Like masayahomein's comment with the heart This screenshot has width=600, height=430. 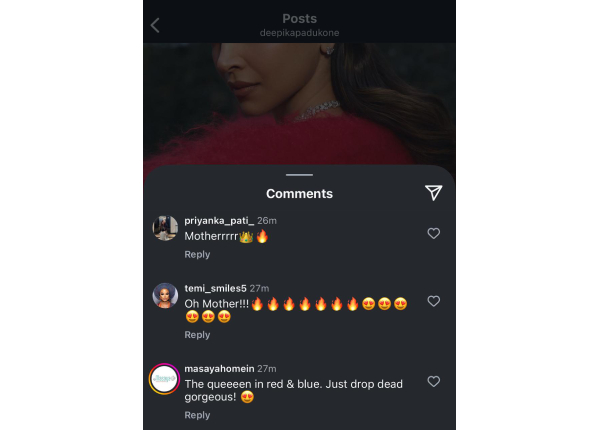click(x=433, y=381)
